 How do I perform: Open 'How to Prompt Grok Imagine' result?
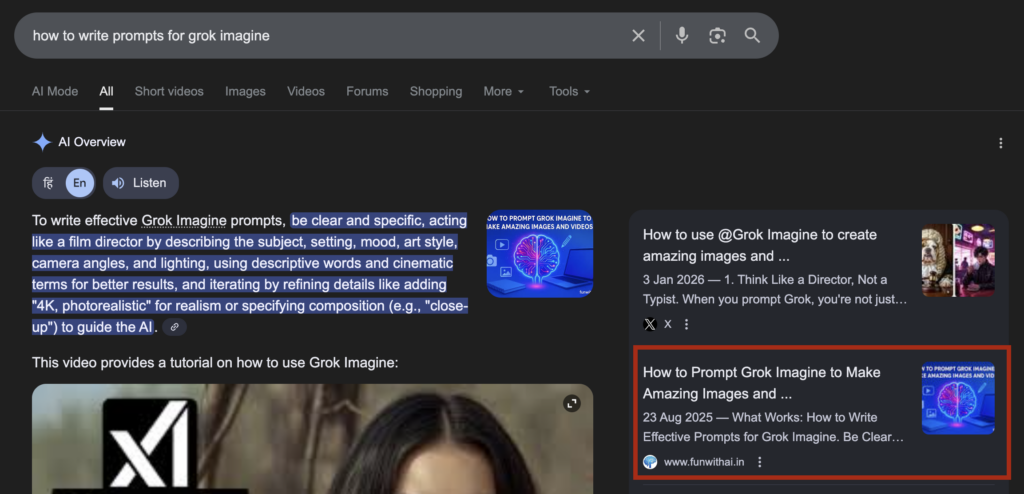[x=762, y=383]
